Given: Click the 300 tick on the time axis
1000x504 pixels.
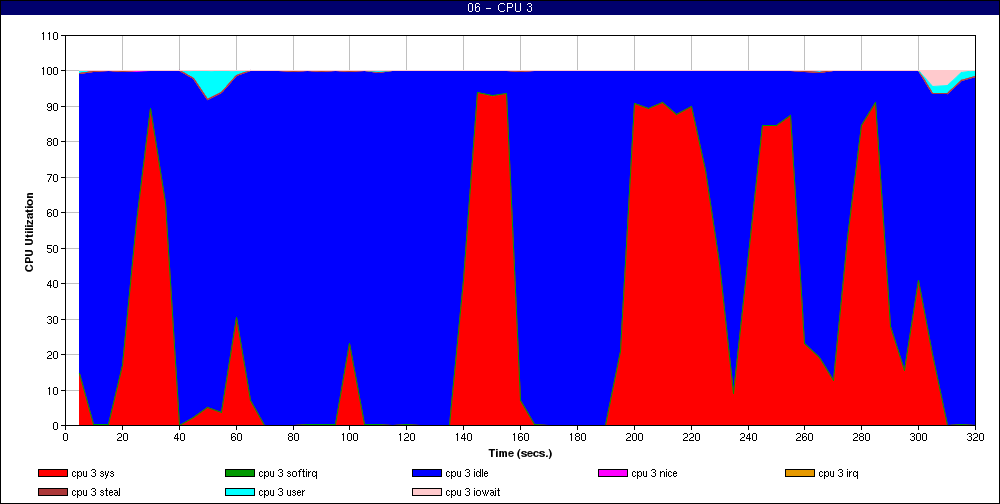Looking at the screenshot, I should [918, 437].
